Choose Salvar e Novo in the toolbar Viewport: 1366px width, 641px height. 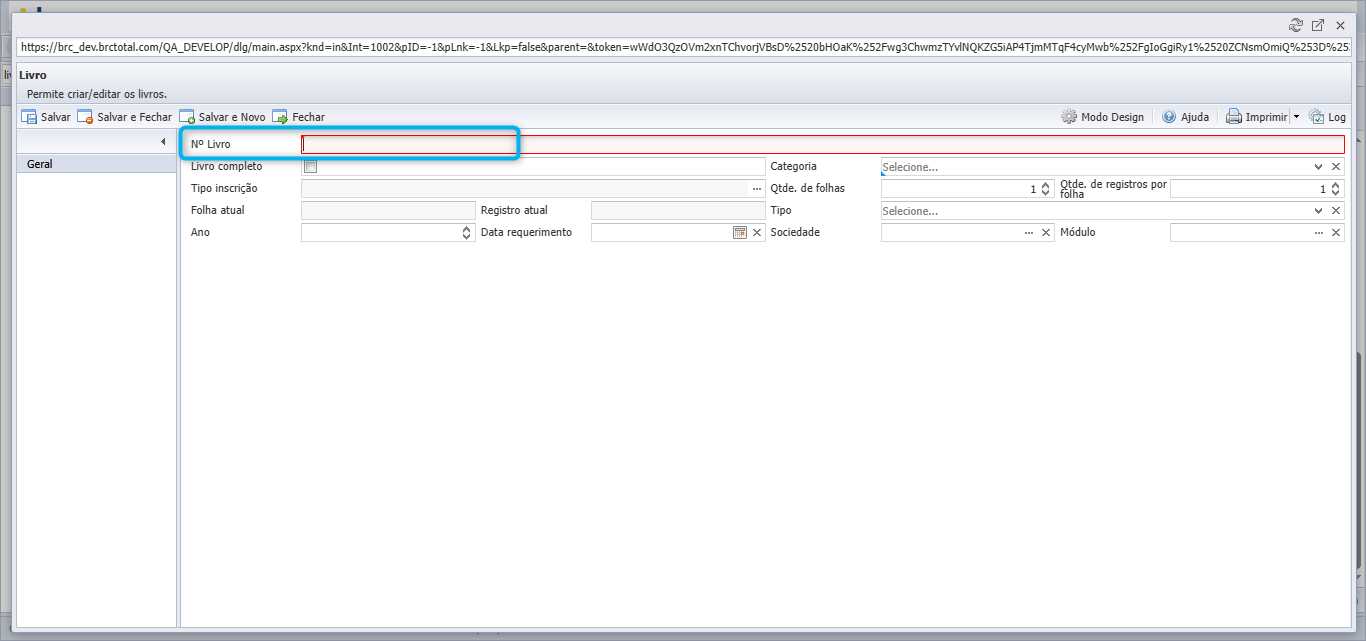(223, 117)
